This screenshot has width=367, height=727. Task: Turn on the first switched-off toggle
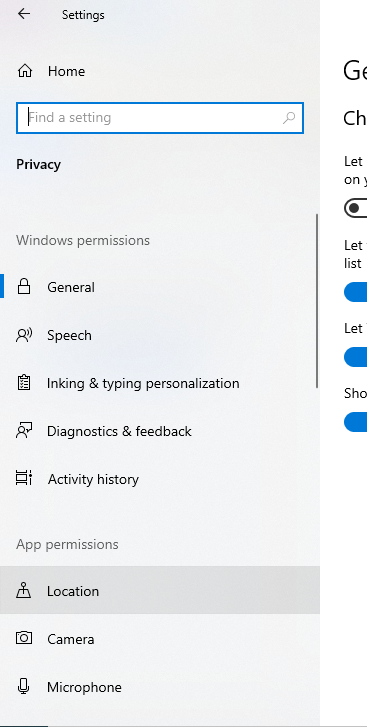(356, 208)
